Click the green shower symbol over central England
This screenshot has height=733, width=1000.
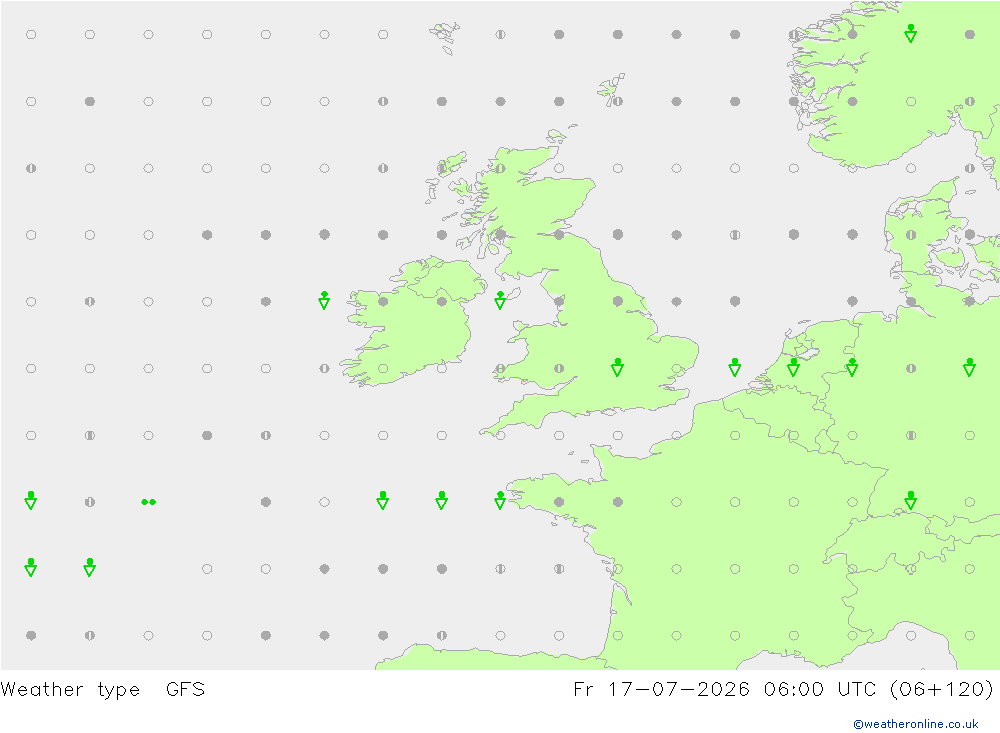tap(617, 367)
